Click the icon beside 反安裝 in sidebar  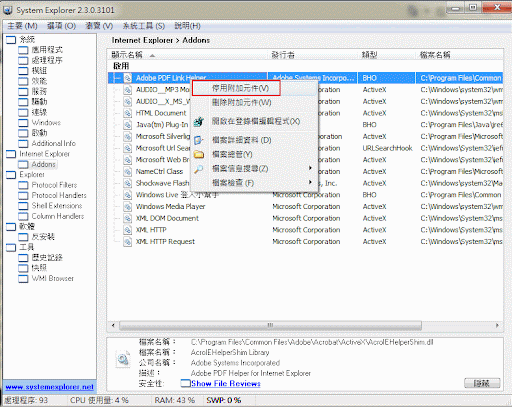(x=23, y=237)
